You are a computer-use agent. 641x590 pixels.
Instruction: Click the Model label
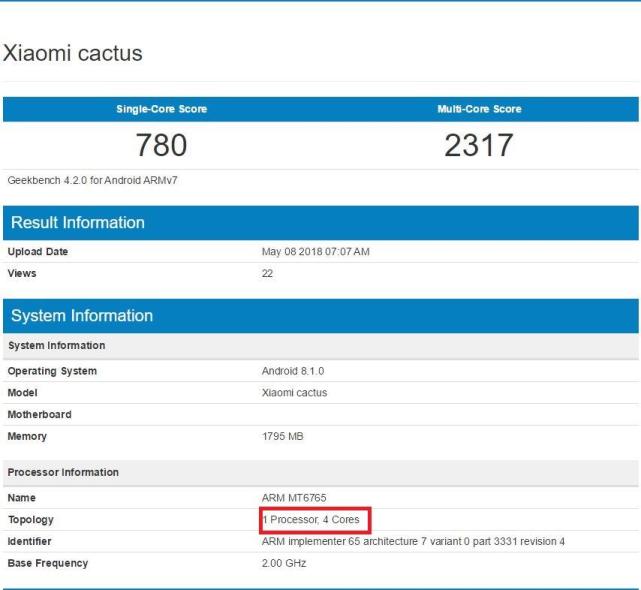[x=22, y=393]
